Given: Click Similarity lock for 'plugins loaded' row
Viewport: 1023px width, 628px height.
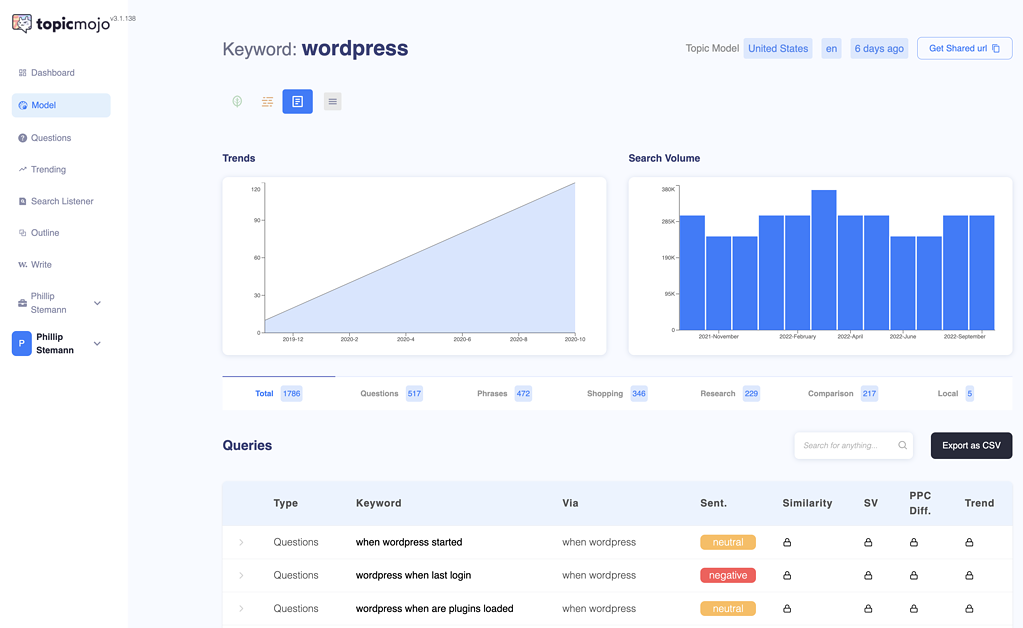Looking at the screenshot, I should [787, 608].
